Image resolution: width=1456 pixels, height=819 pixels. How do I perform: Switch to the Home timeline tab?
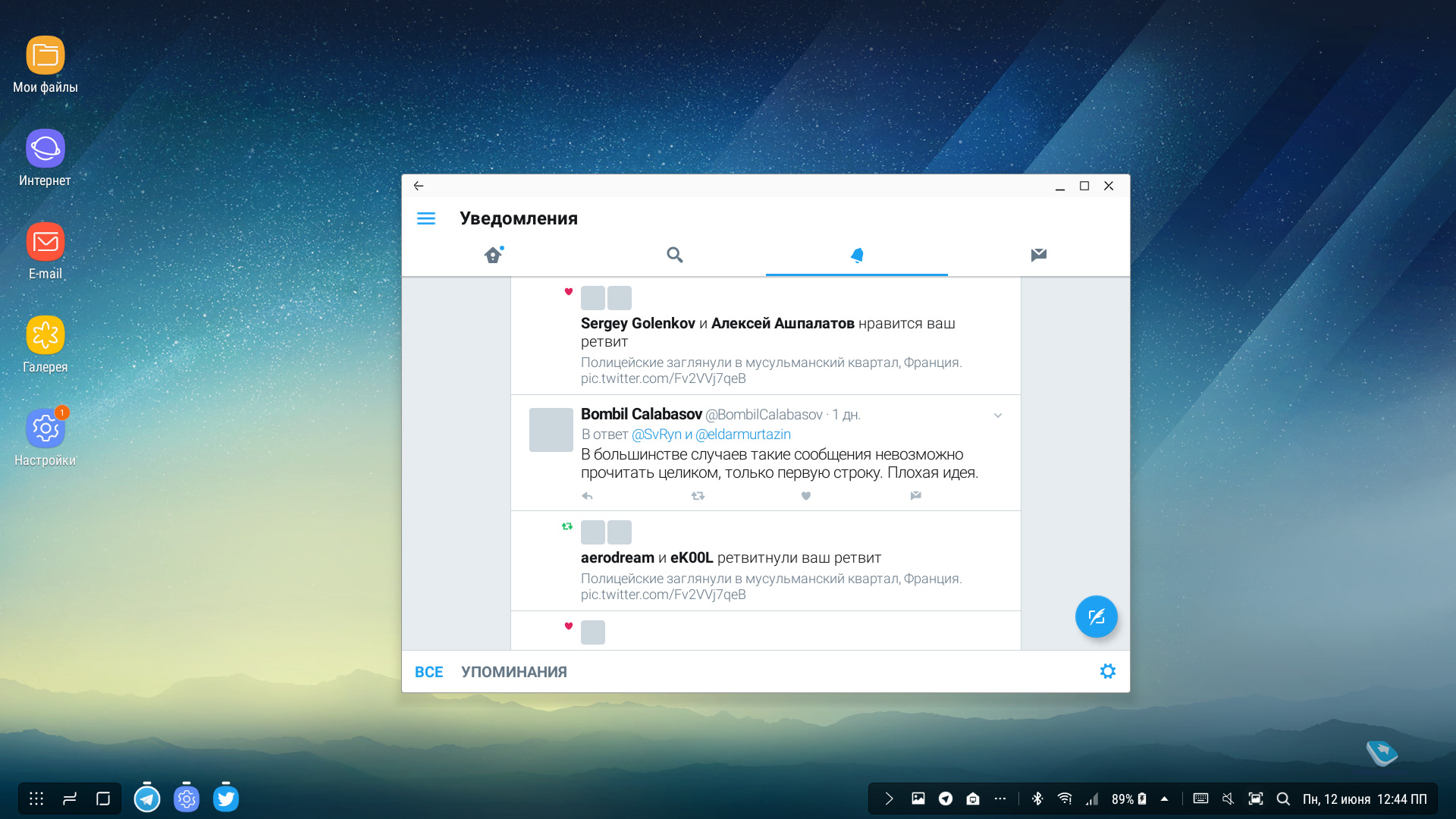coord(494,255)
